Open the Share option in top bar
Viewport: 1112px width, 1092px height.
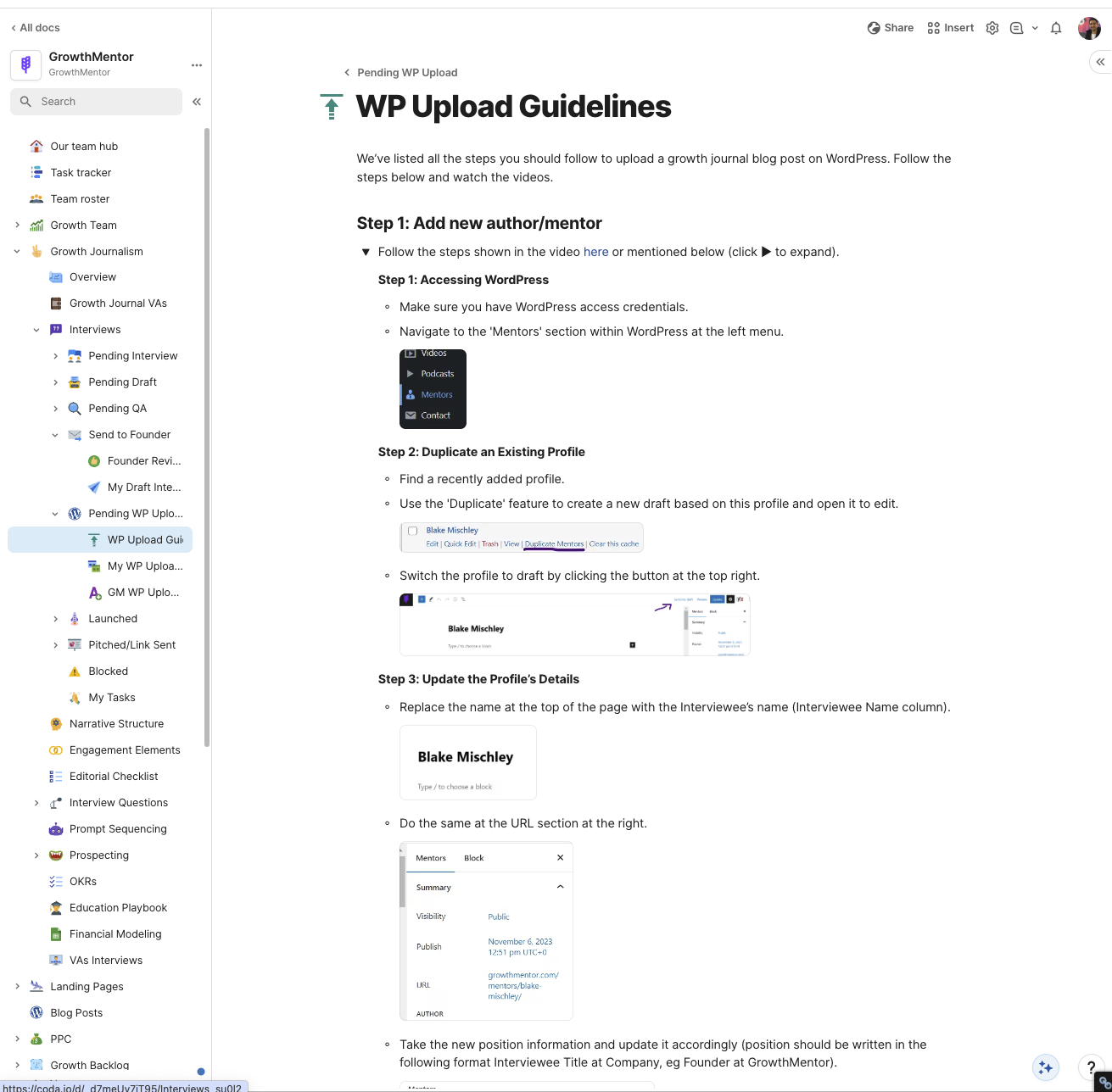890,28
